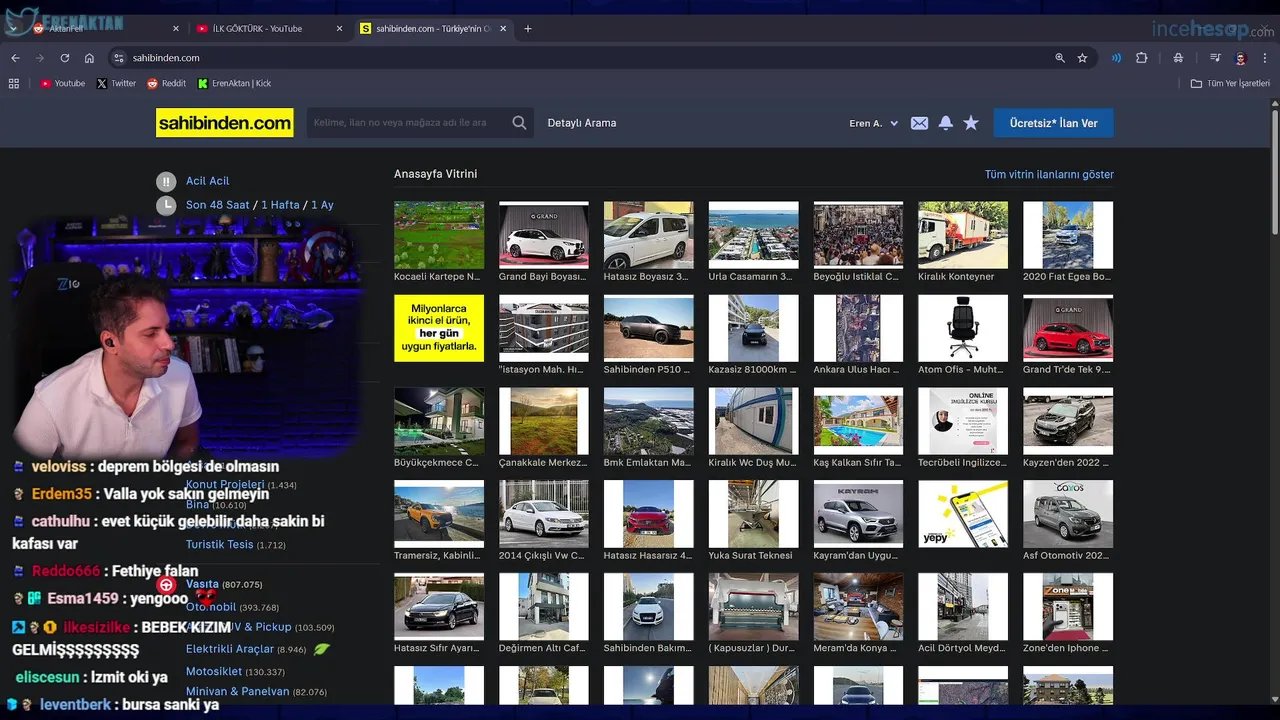Viewport: 1280px width, 720px height.
Task: Open the blue sound-waves extension icon
Action: pyautogui.click(x=1116, y=58)
